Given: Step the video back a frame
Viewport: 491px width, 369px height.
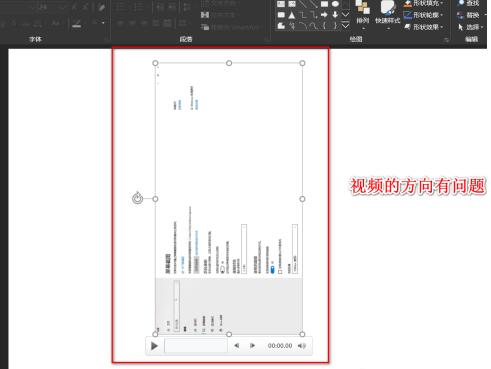Looking at the screenshot, I should pos(236,346).
